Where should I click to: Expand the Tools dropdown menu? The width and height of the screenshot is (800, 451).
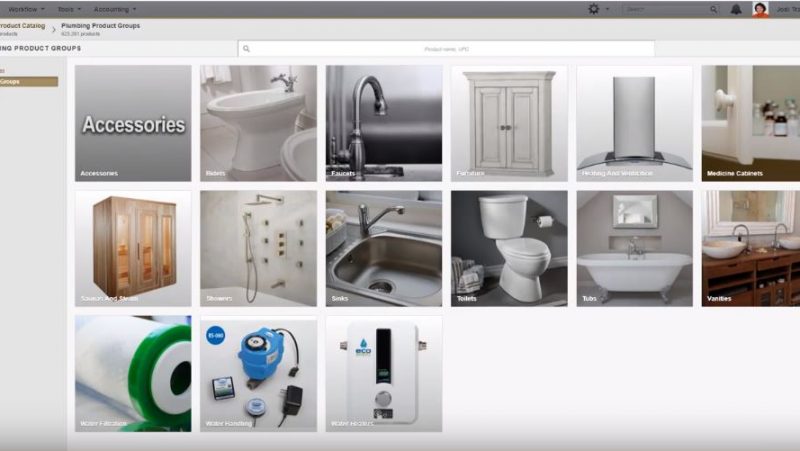tap(71, 9)
